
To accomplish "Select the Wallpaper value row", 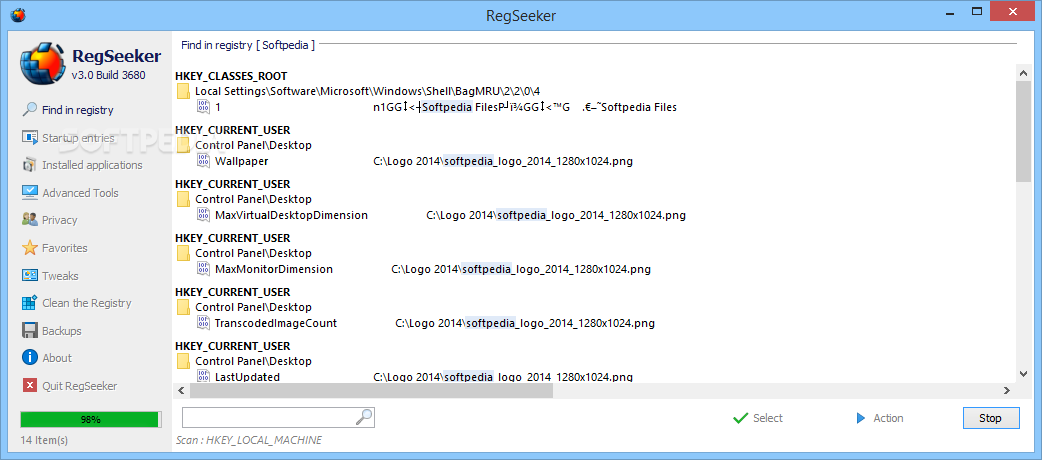I will (x=414, y=161).
